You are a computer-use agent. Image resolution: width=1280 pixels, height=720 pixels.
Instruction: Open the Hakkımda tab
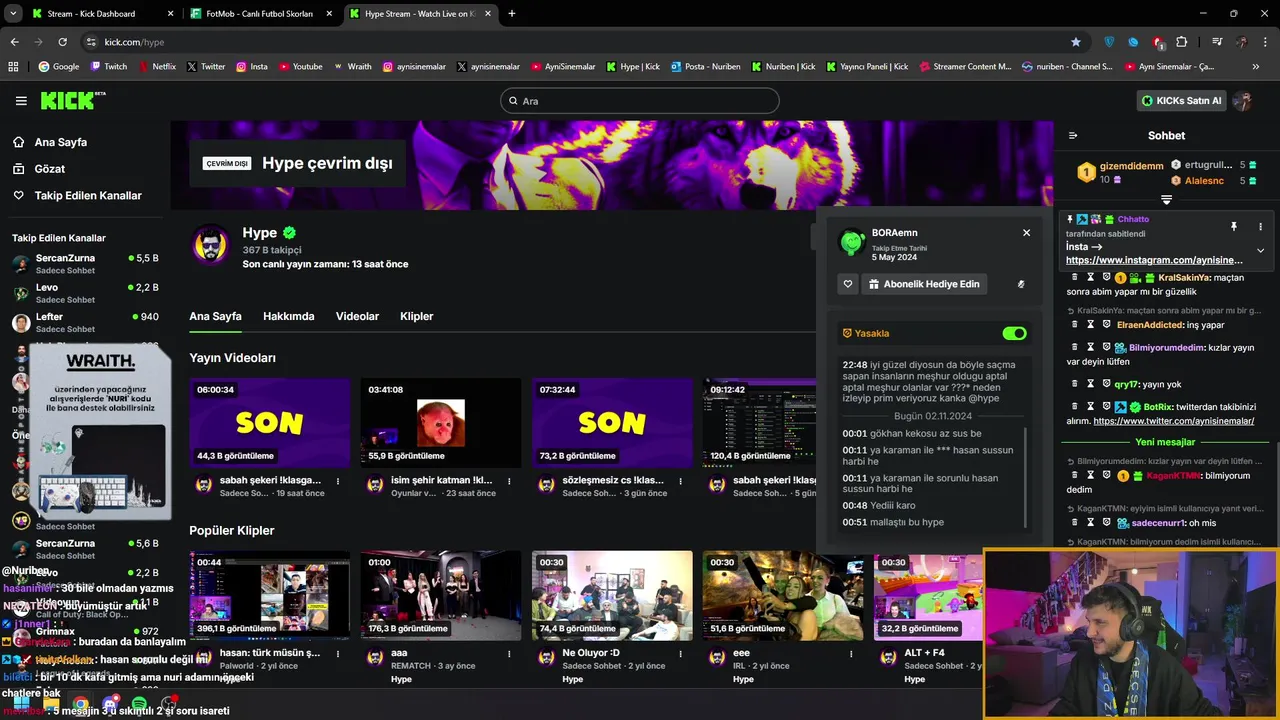coord(289,316)
